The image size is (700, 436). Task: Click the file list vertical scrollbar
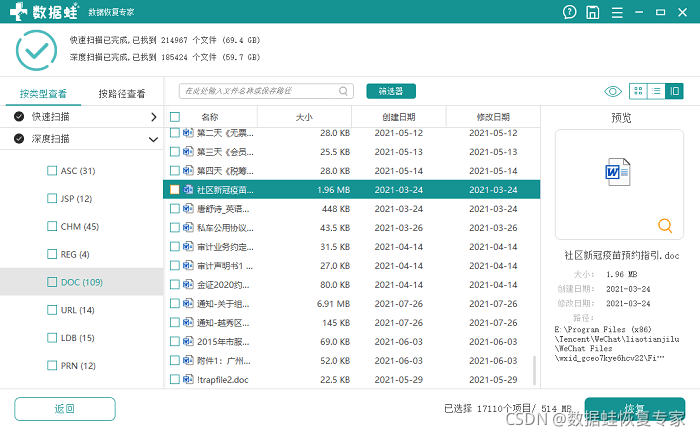click(x=534, y=370)
